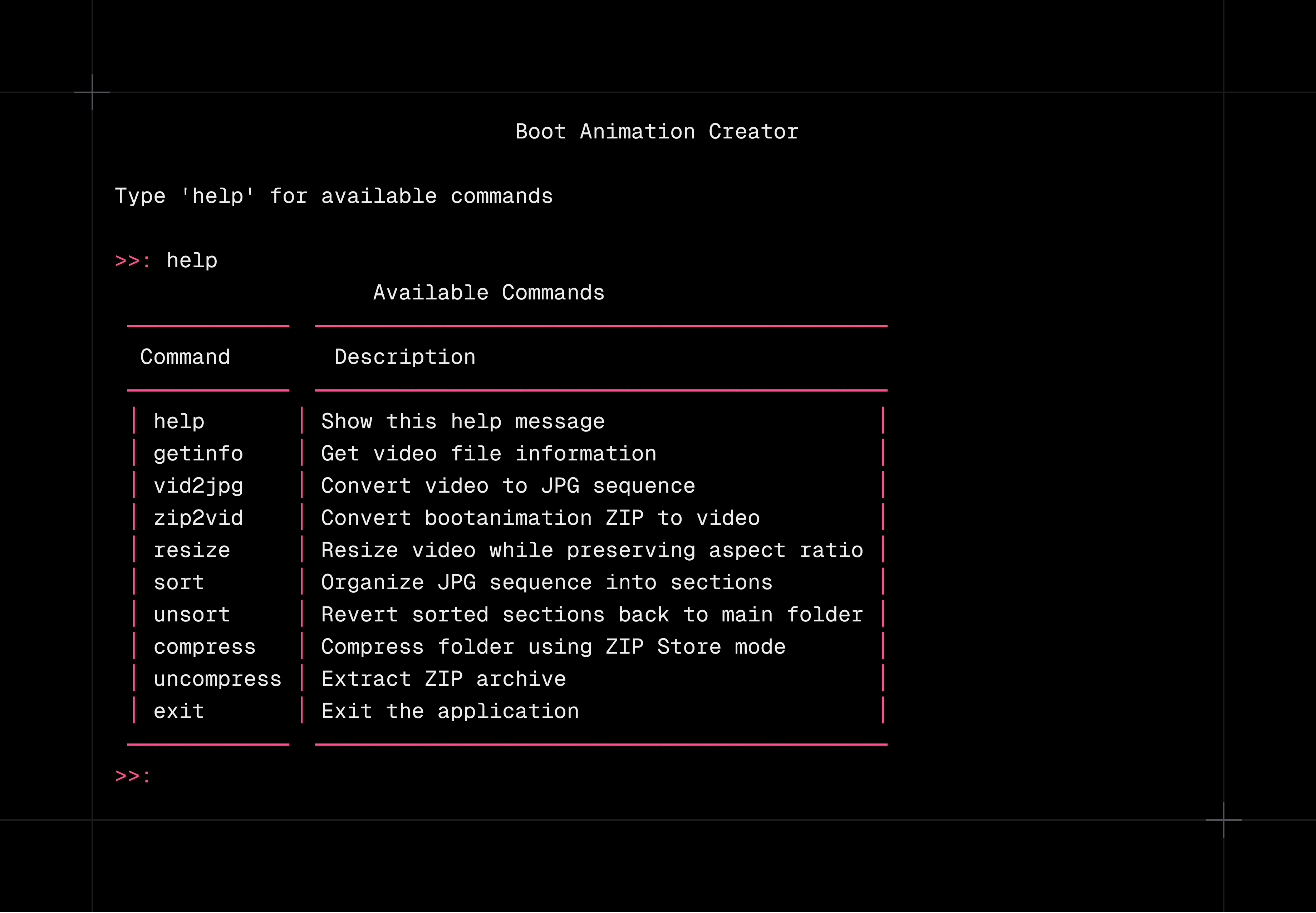Screen dimensions: 1316x913
Task: Select the 'zip2vid' command cell
Action: (198, 518)
